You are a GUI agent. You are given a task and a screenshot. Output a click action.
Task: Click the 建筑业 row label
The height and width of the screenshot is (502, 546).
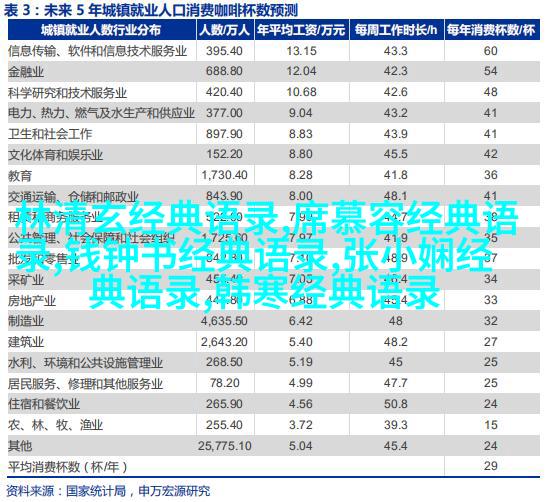coord(26,342)
